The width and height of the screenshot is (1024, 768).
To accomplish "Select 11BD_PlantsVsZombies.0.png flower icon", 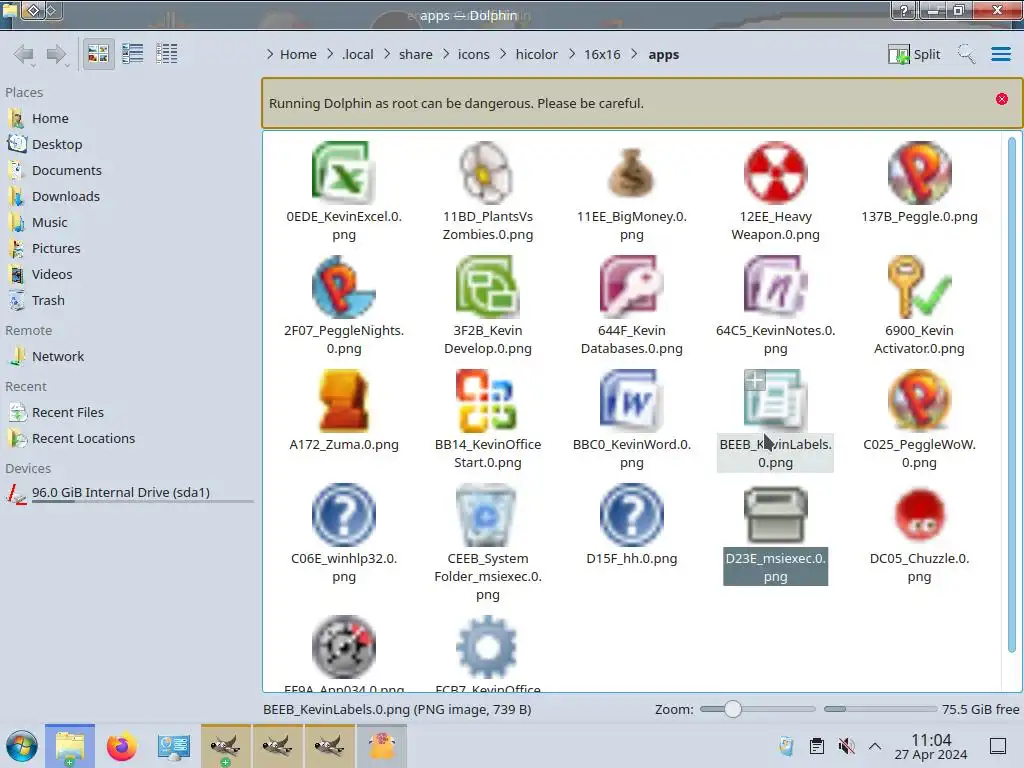I will [487, 172].
